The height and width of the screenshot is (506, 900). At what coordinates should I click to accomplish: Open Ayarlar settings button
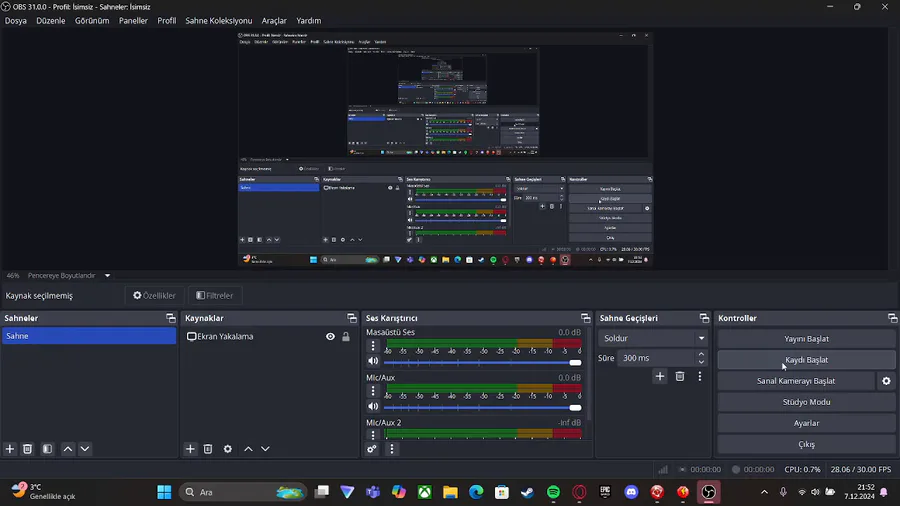click(x=806, y=423)
